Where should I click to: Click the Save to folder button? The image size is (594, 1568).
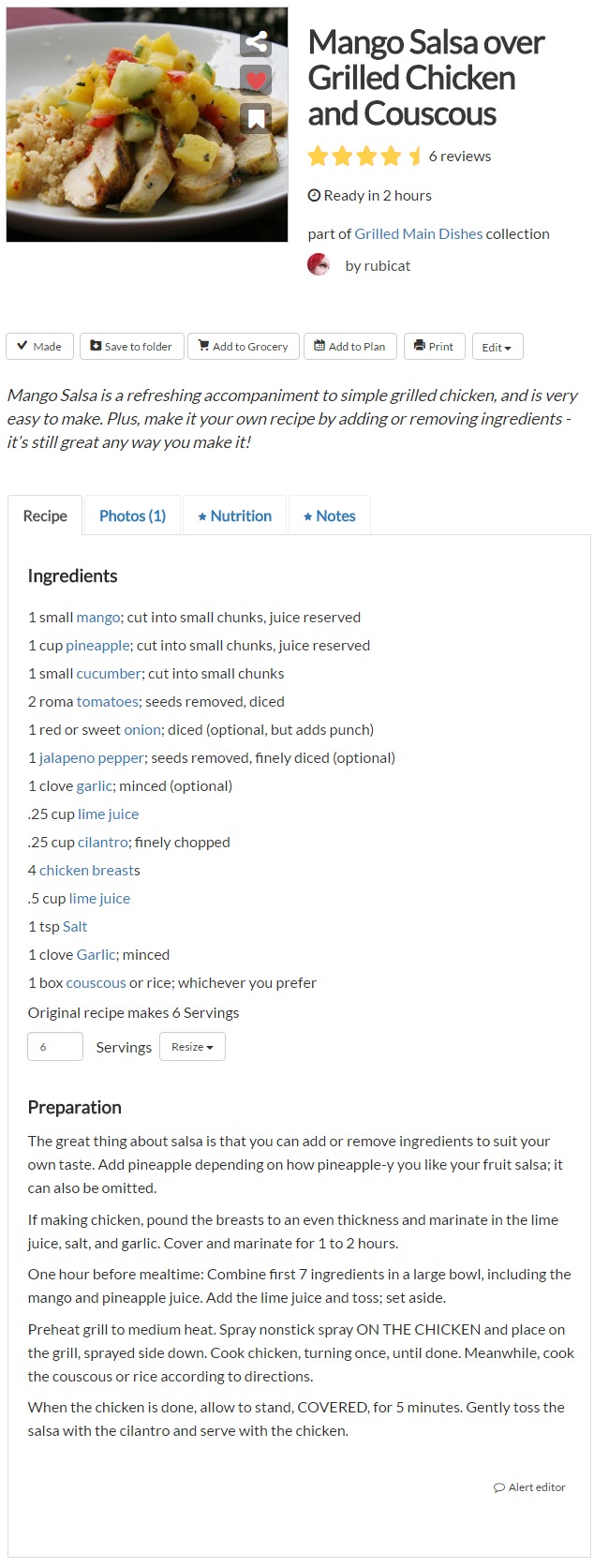(131, 347)
